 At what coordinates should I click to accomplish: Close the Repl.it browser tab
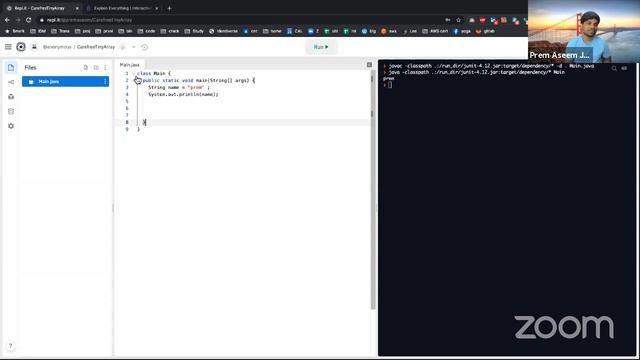tap(77, 8)
